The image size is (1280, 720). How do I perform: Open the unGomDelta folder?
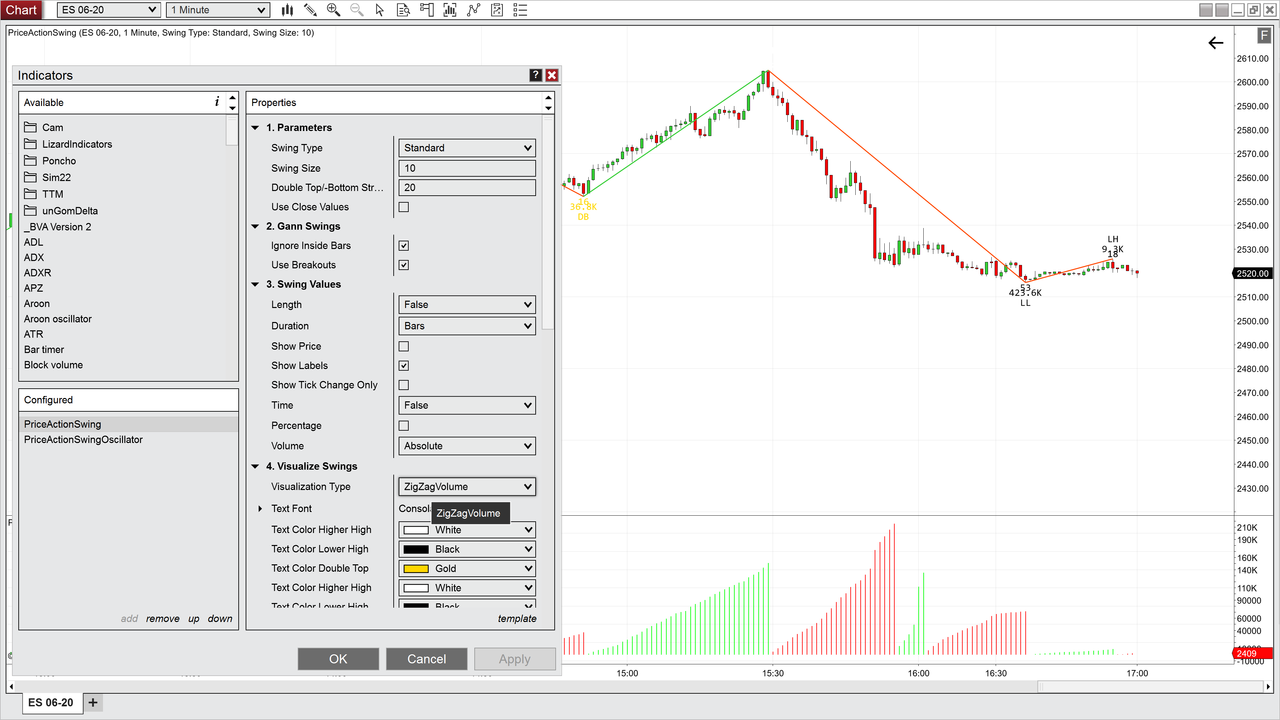70,211
